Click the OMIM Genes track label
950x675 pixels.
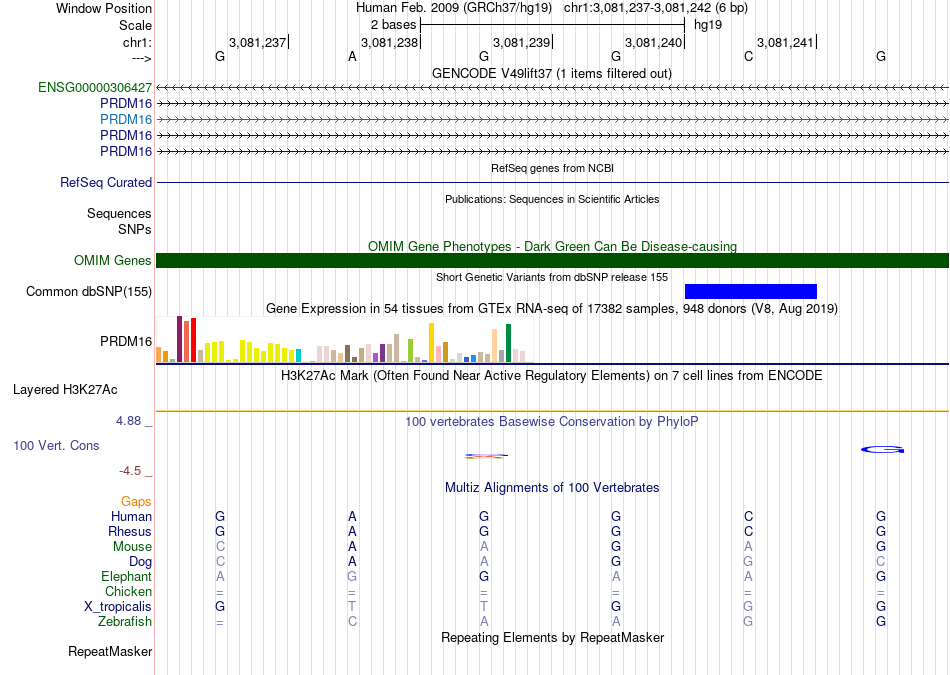113,261
